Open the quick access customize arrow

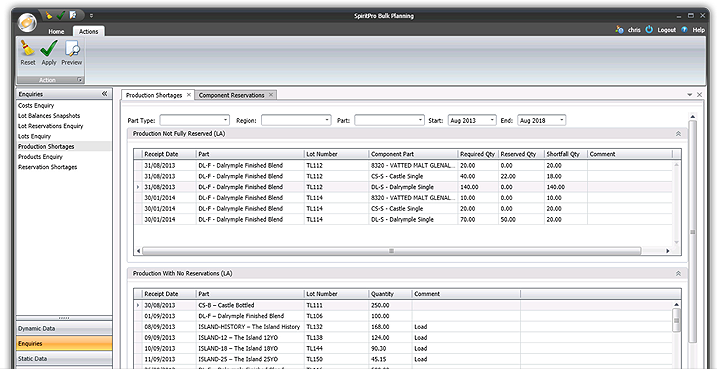(x=91, y=16)
